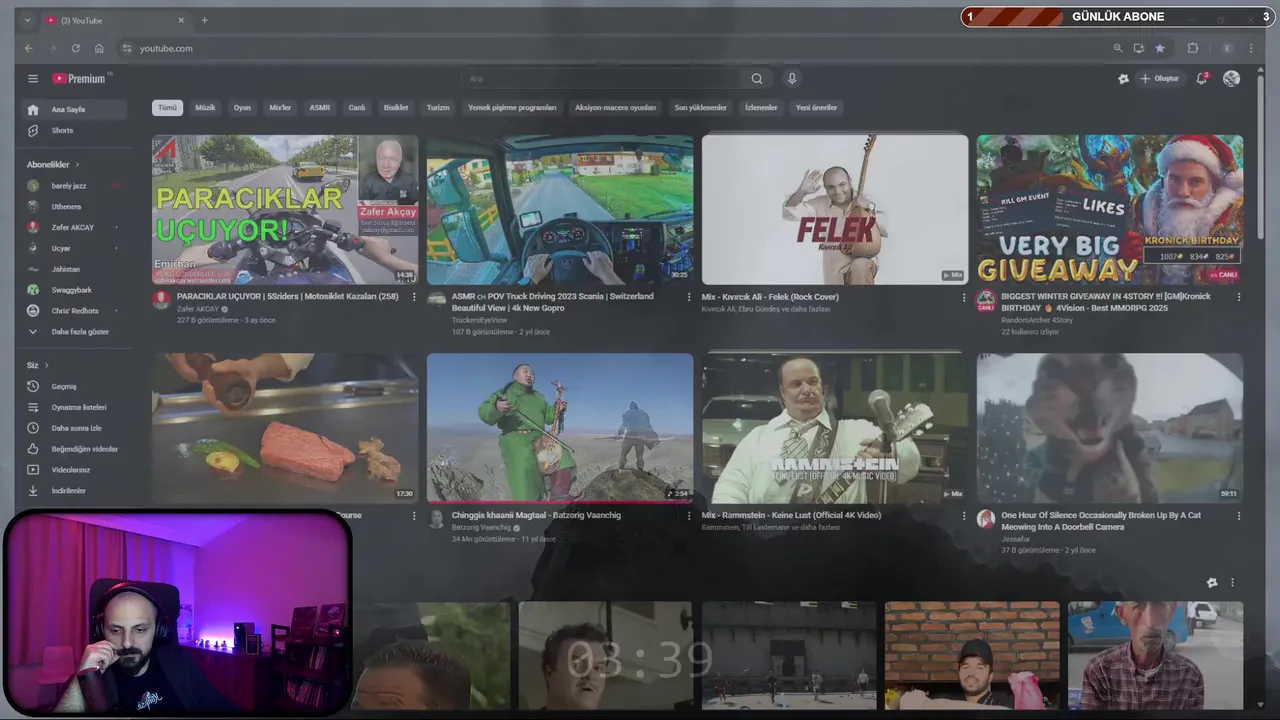Open the tab search dropdown arrow
The width and height of the screenshot is (1280, 720).
(27, 20)
